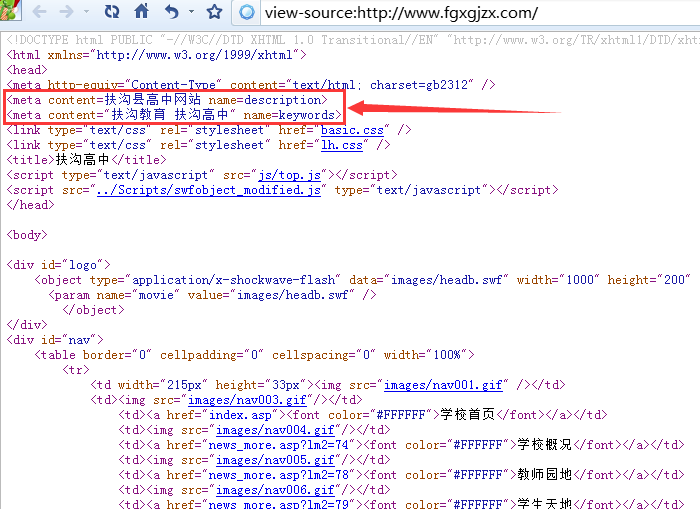
Task: Click the <div id="logo"> line
Action: (x=58, y=265)
